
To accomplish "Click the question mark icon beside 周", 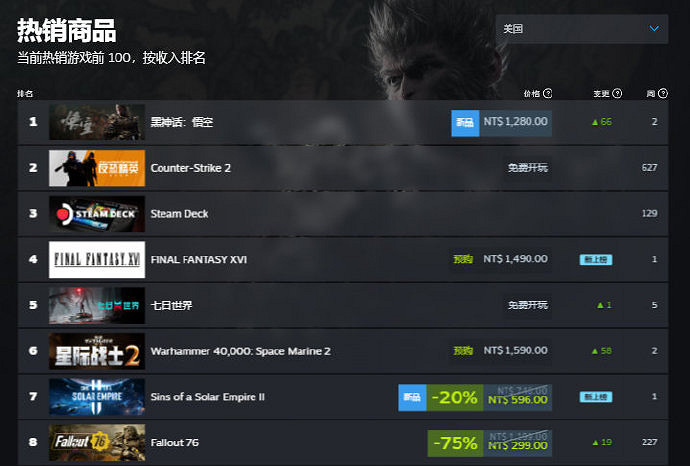I will pos(663,93).
